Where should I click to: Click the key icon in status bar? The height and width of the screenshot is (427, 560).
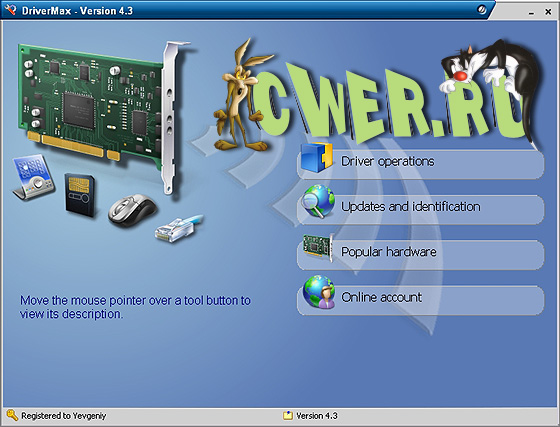[x=12, y=416]
